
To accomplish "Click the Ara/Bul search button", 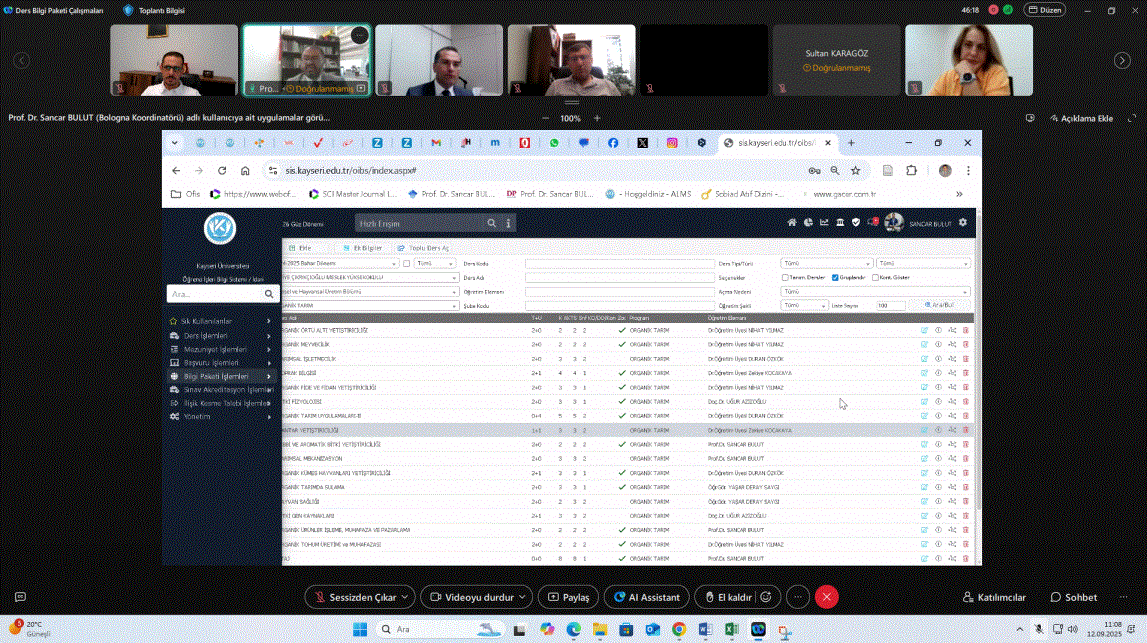I will tap(939, 305).
